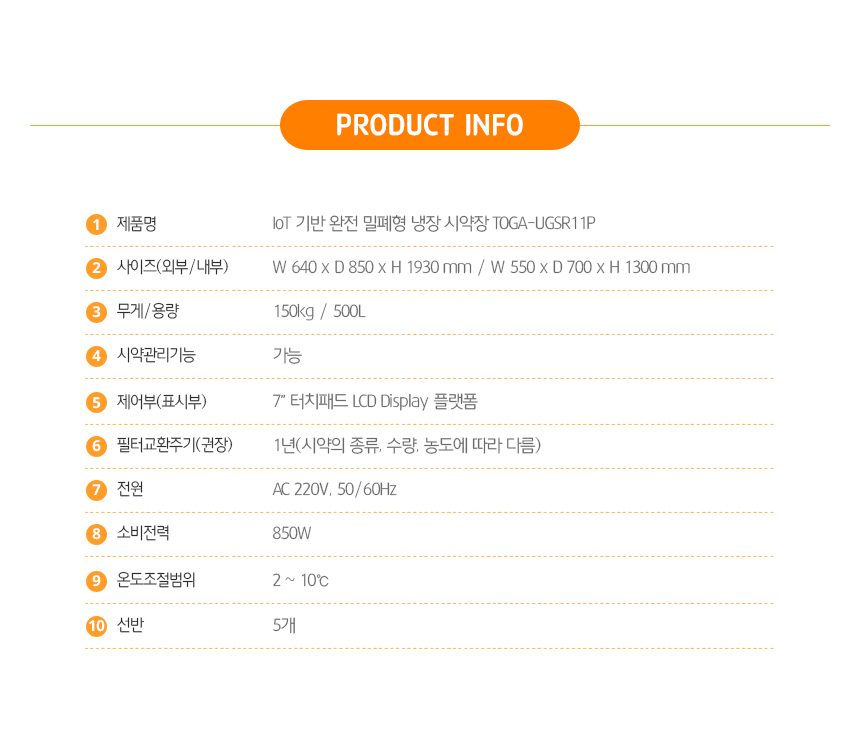Click the 필터교환주기(권장) label
The image size is (860, 733).
pos(174,445)
